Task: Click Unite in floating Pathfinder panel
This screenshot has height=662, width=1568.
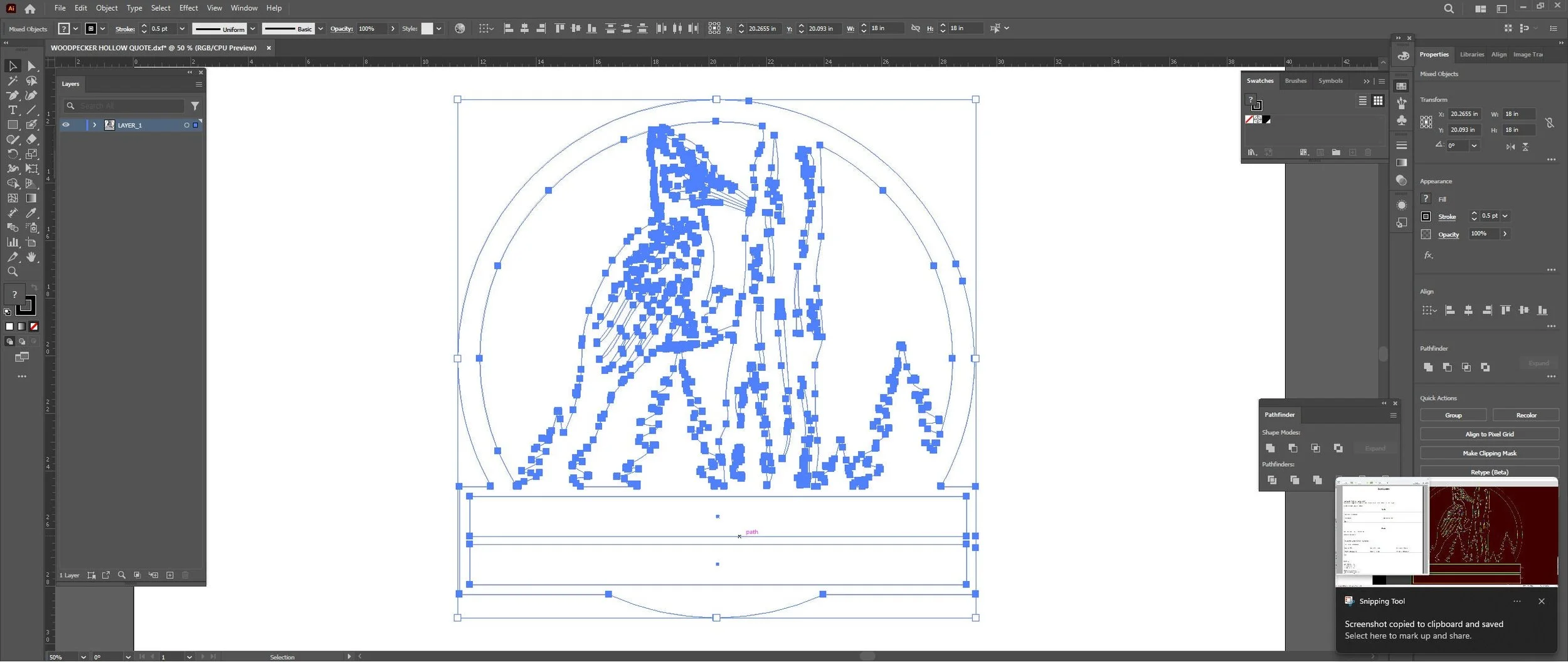Action: click(1270, 448)
